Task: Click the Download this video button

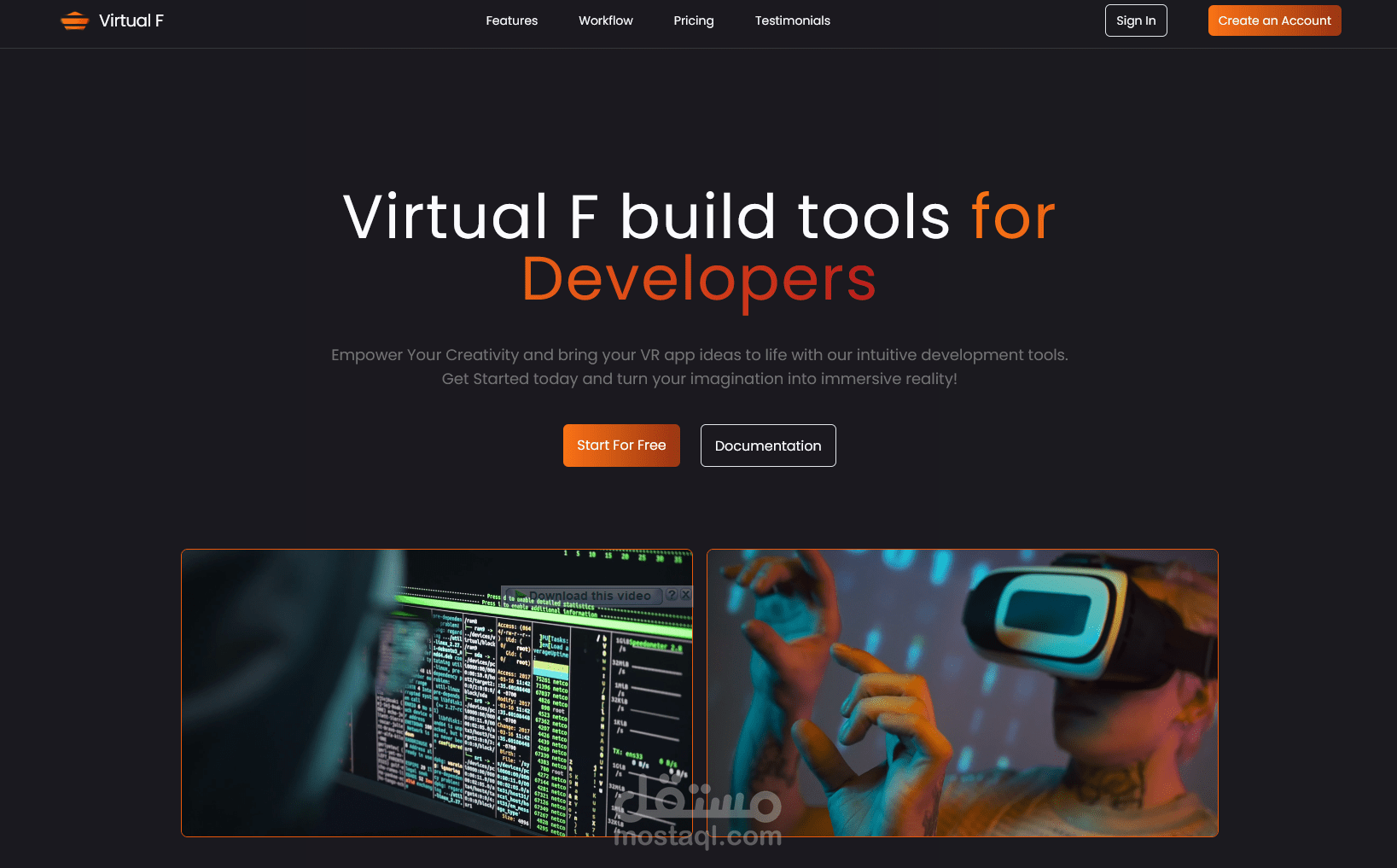Action: (x=584, y=596)
